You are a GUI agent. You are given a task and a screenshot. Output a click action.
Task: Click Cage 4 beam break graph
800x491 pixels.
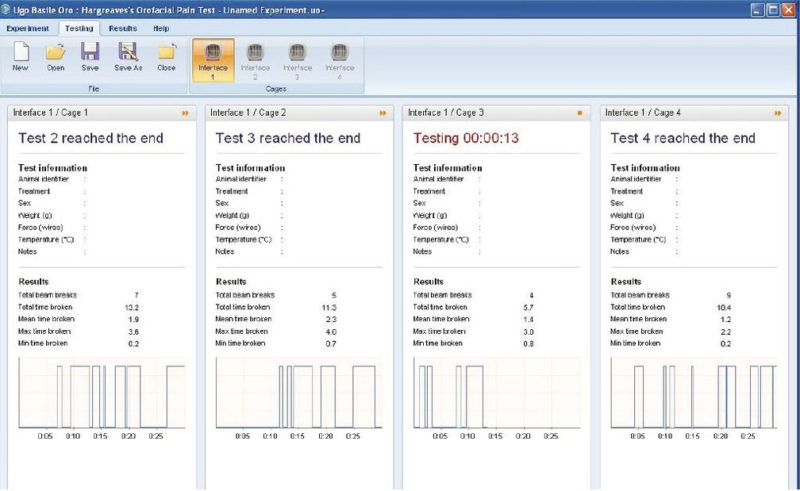click(694, 392)
